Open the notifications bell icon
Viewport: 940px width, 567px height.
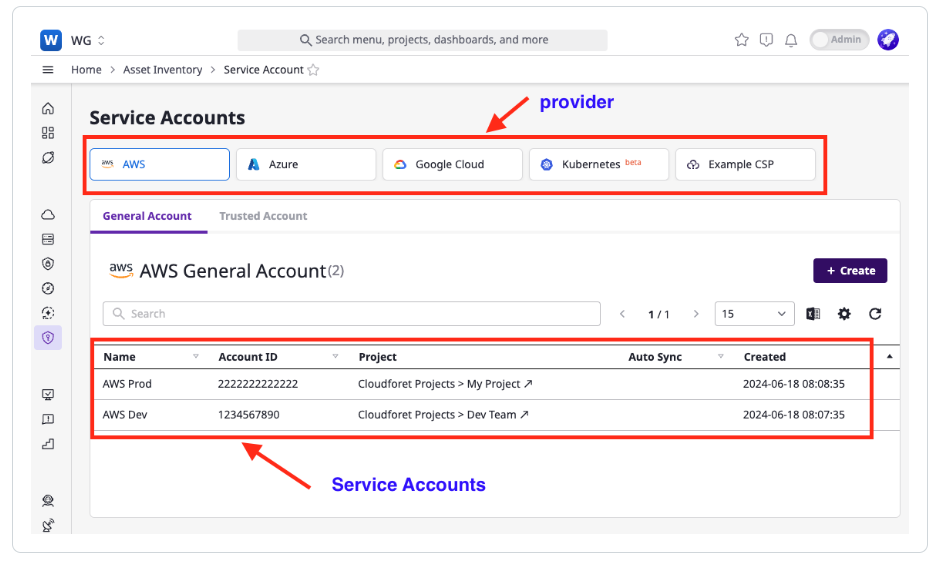(791, 40)
